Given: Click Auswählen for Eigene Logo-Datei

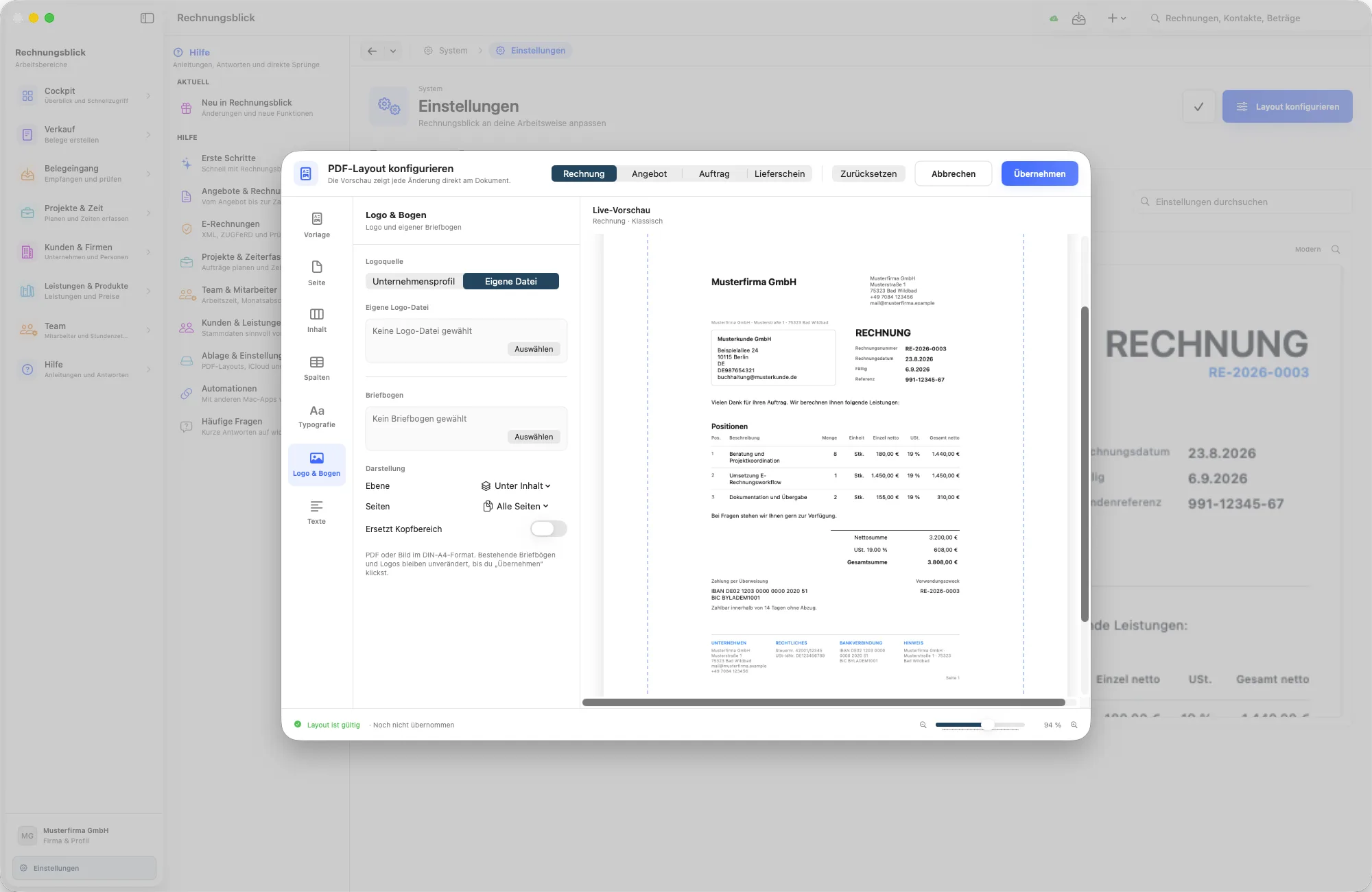Looking at the screenshot, I should (534, 349).
